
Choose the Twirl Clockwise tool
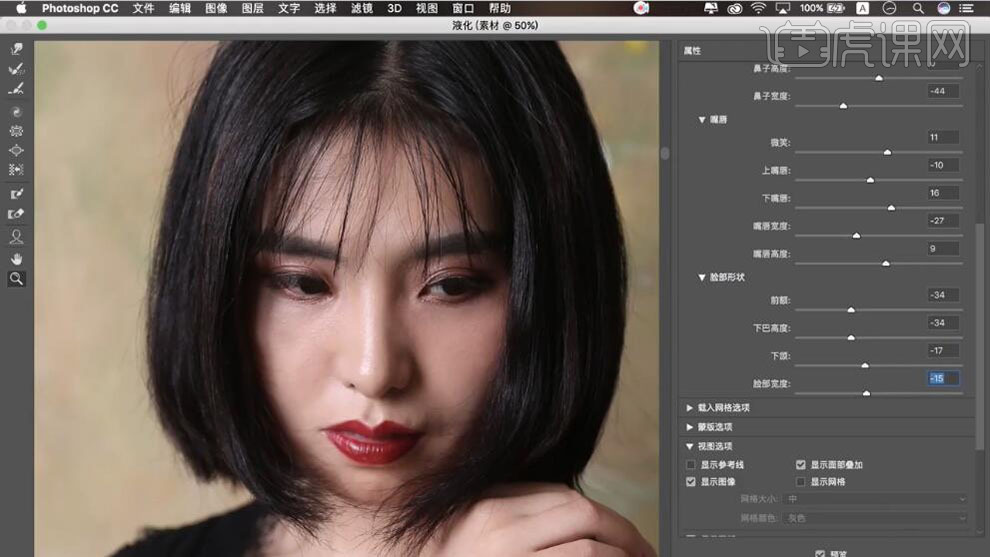tap(16, 111)
